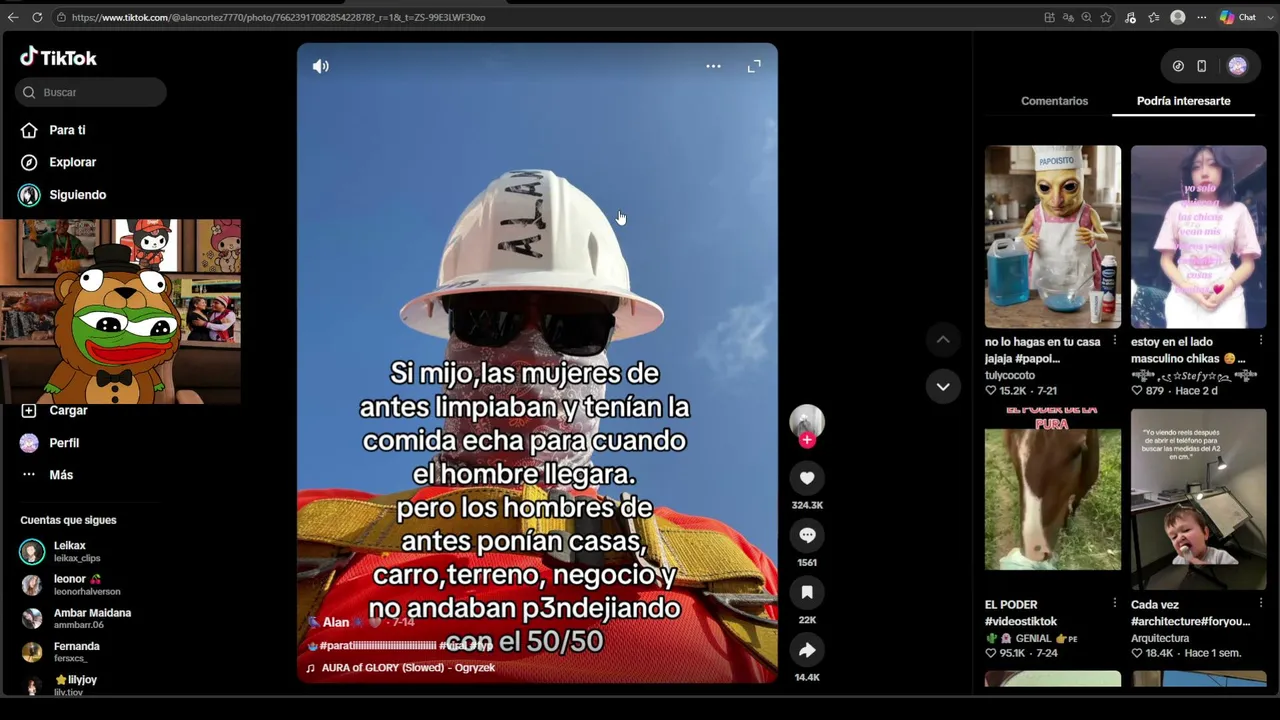Open options for 'Cada vez' video
Viewport: 1280px width, 720px height.
(x=1260, y=603)
